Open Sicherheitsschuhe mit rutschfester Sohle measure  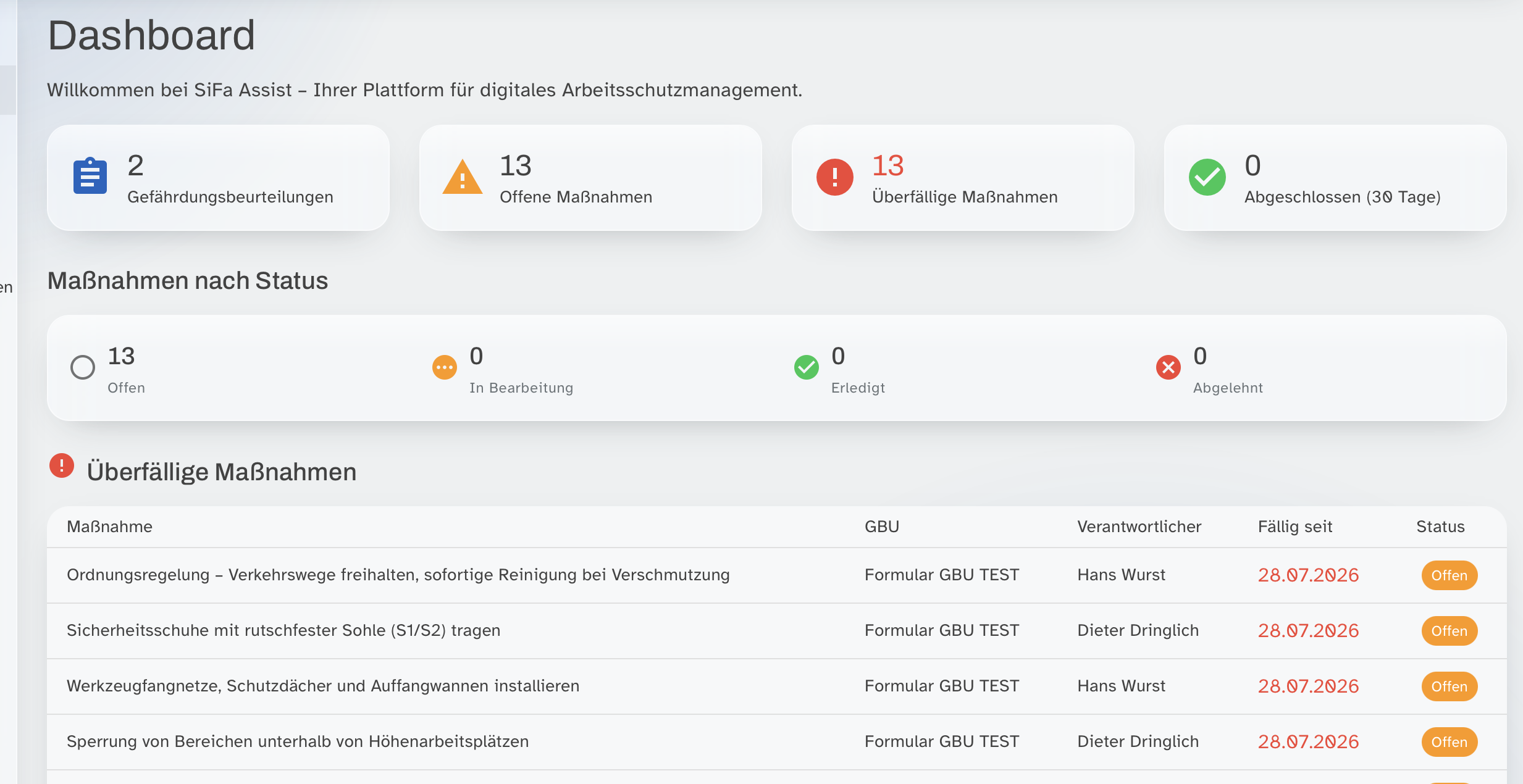[x=283, y=630]
